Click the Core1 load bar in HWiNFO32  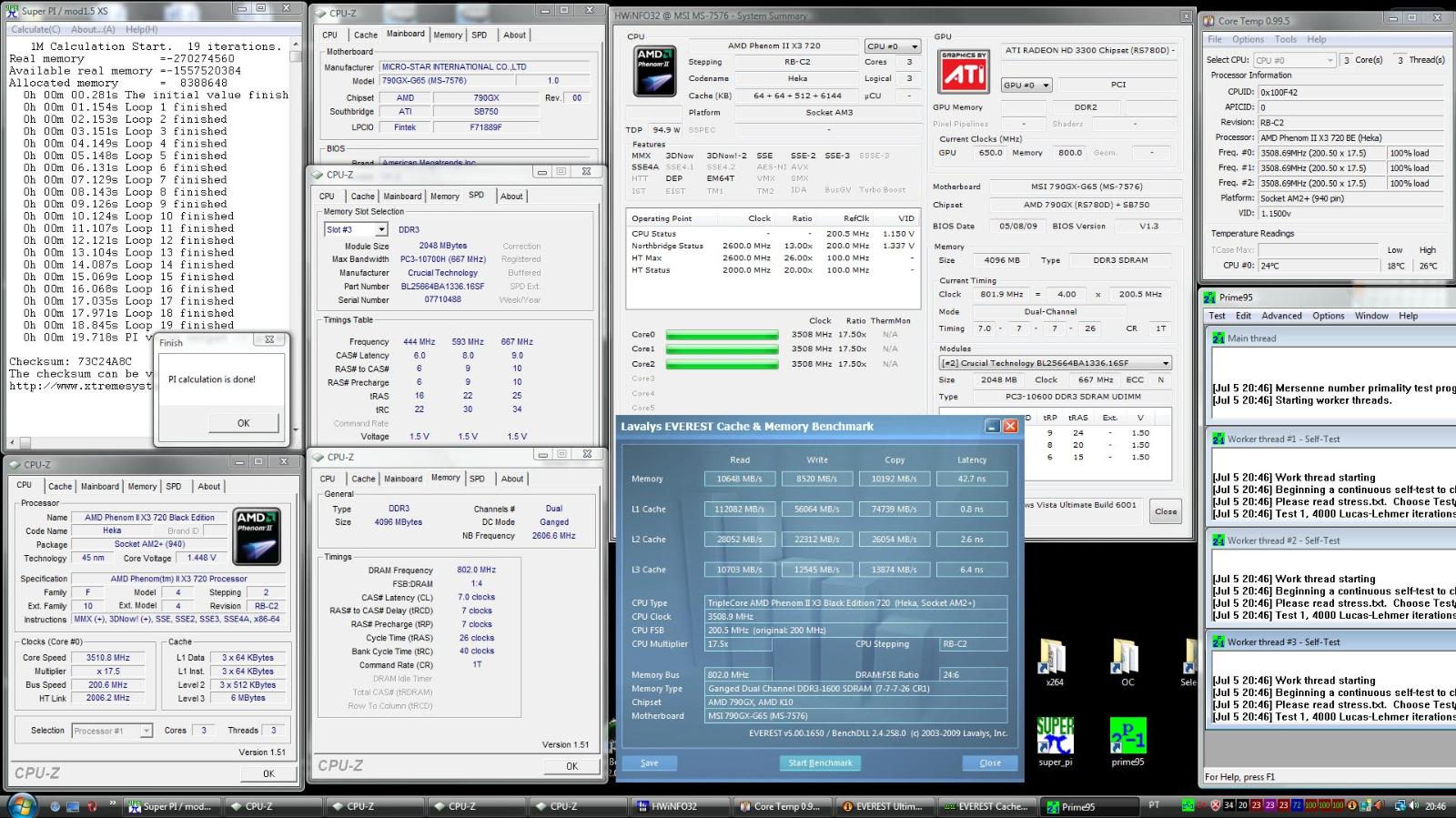pos(722,348)
